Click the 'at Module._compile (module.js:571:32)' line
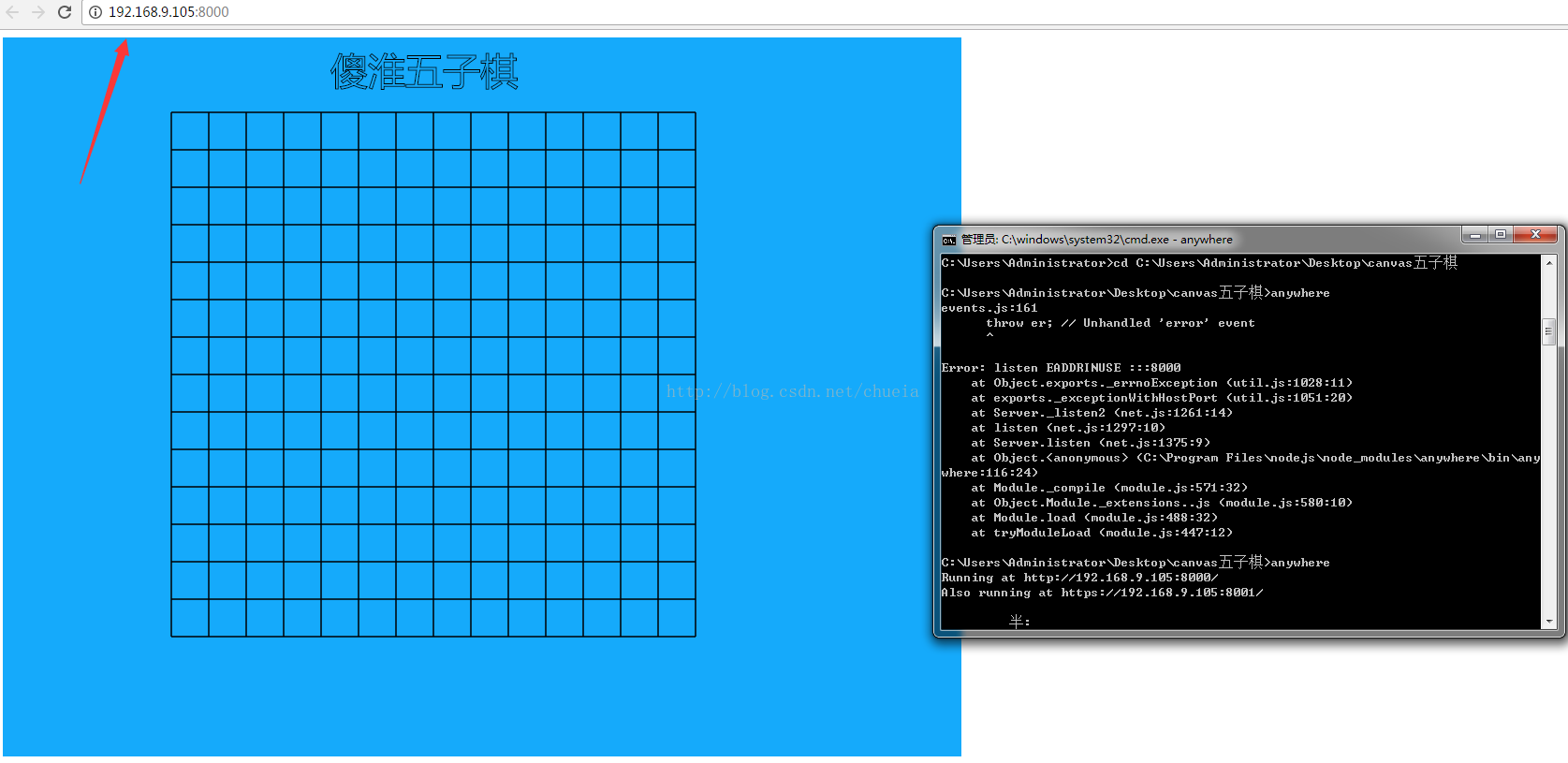The image size is (1568, 763). [1109, 488]
